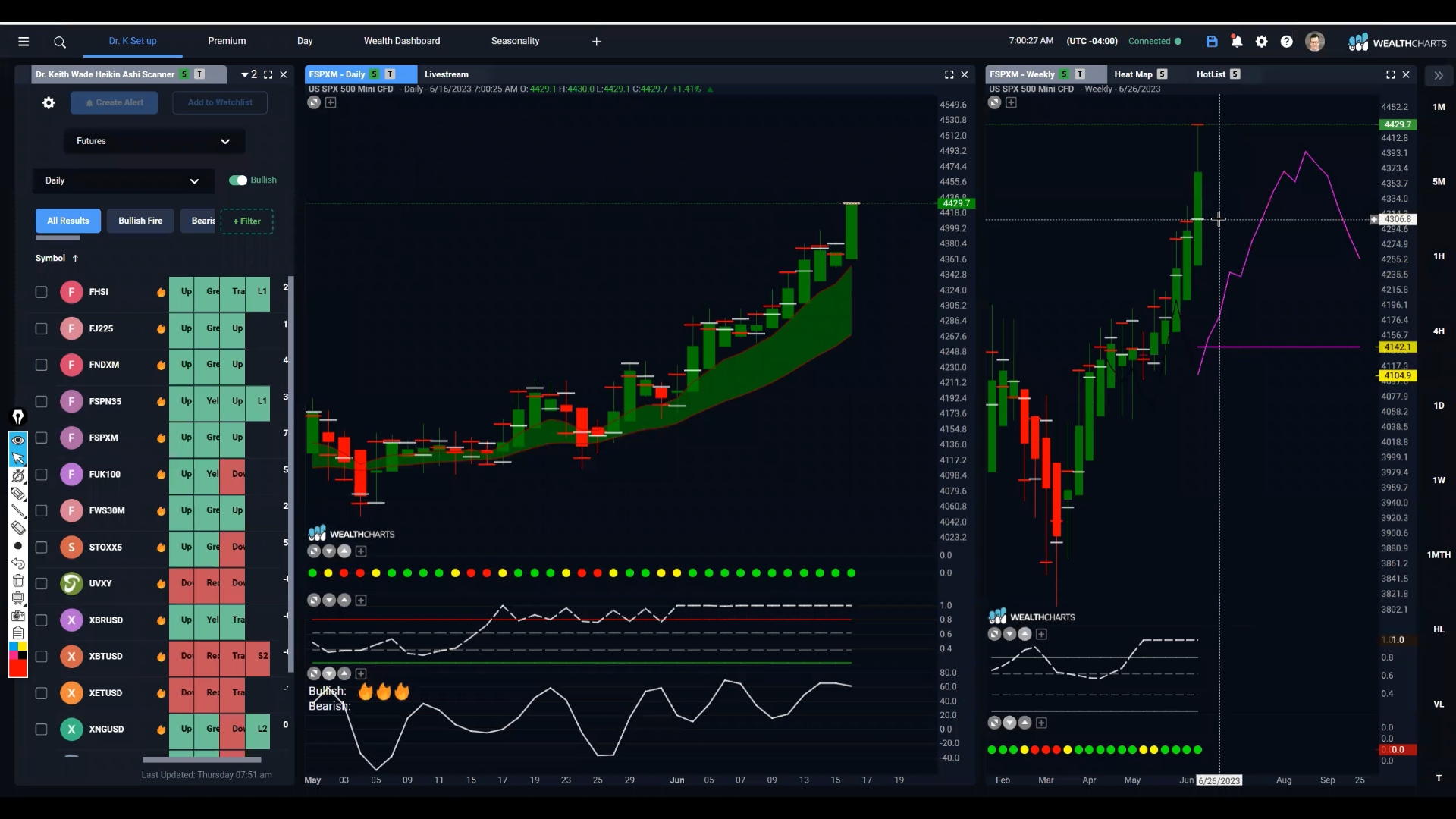Select the line drawing tool
The width and height of the screenshot is (1456, 819).
pyautogui.click(x=18, y=511)
